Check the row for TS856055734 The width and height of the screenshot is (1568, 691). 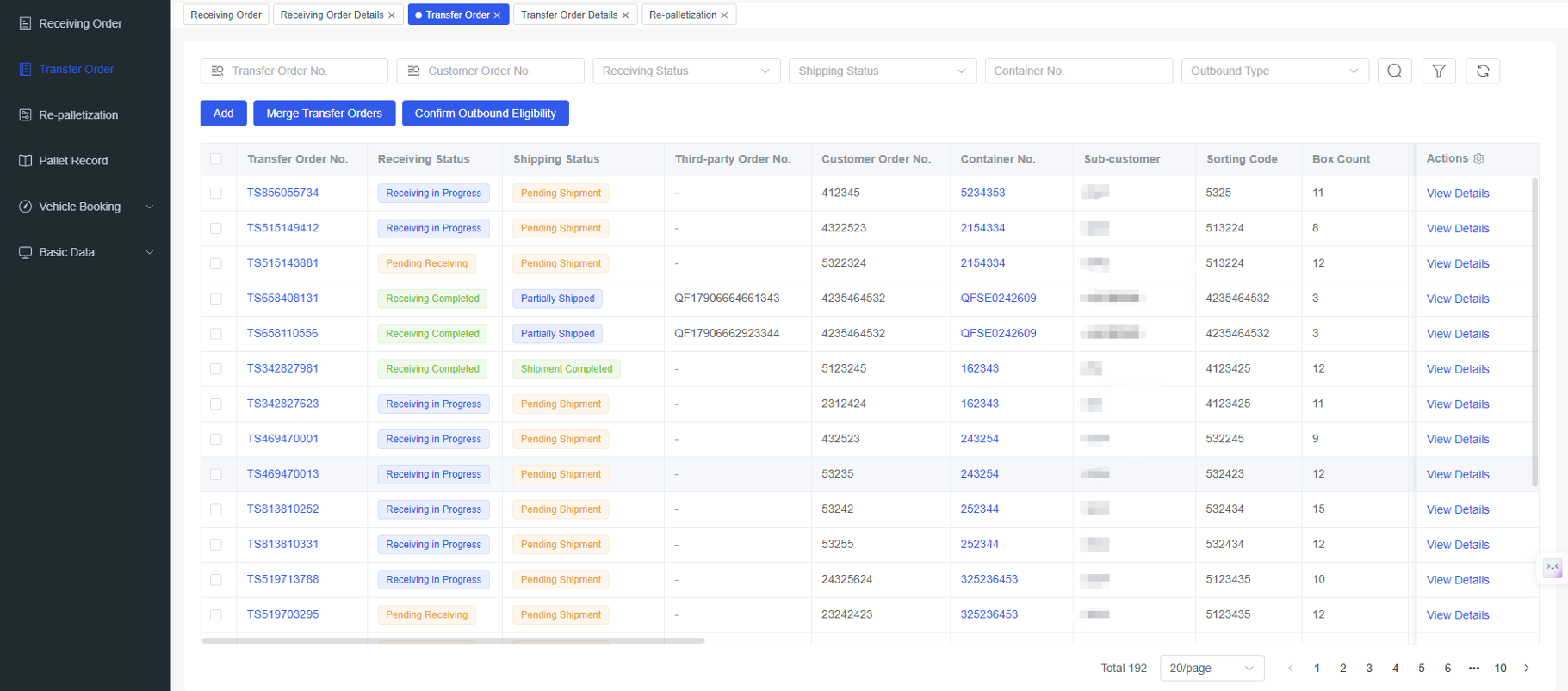pos(216,194)
